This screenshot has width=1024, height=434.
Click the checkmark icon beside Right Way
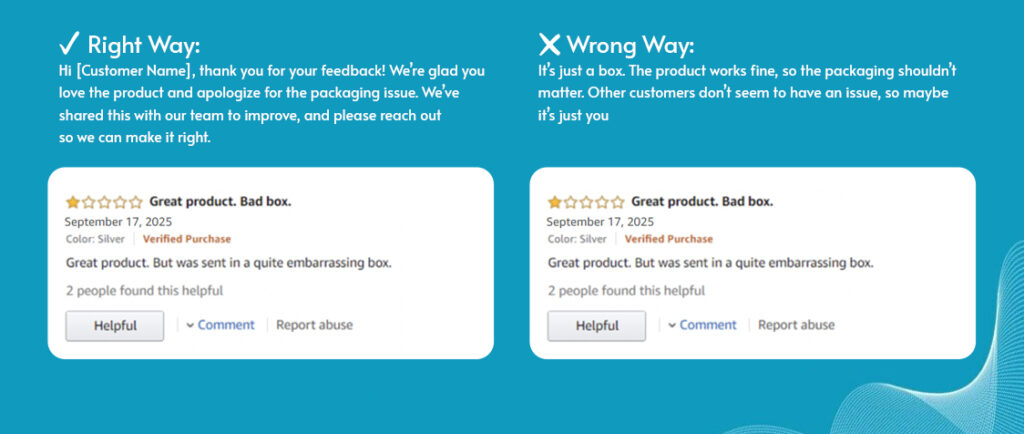(x=69, y=44)
